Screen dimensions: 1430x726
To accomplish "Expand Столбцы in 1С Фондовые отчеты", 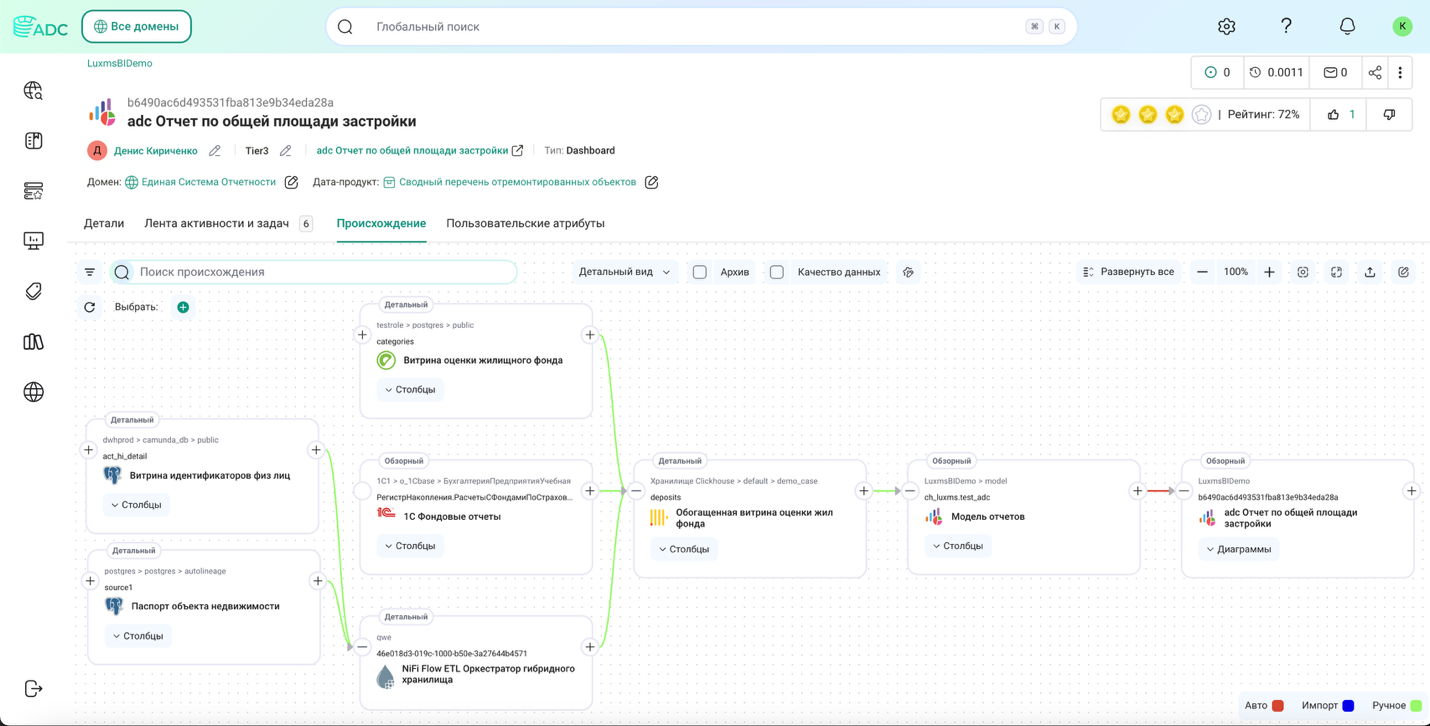I will [x=410, y=546].
